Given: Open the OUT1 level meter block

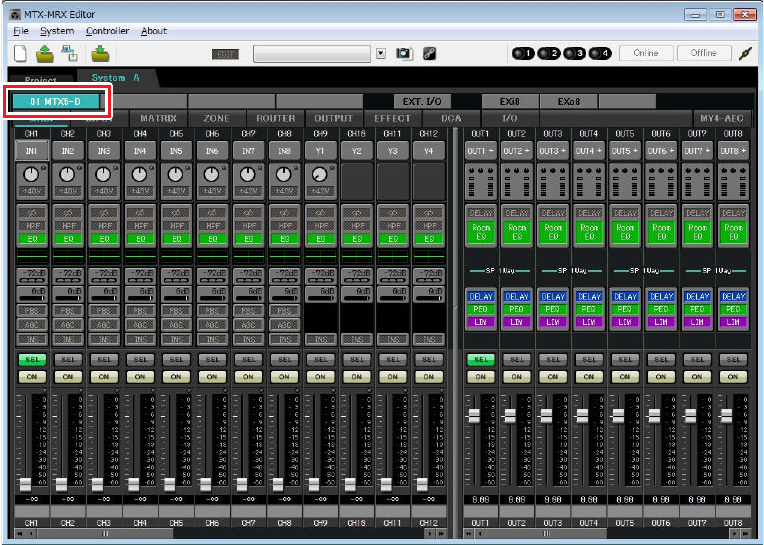Looking at the screenshot, I should [480, 182].
